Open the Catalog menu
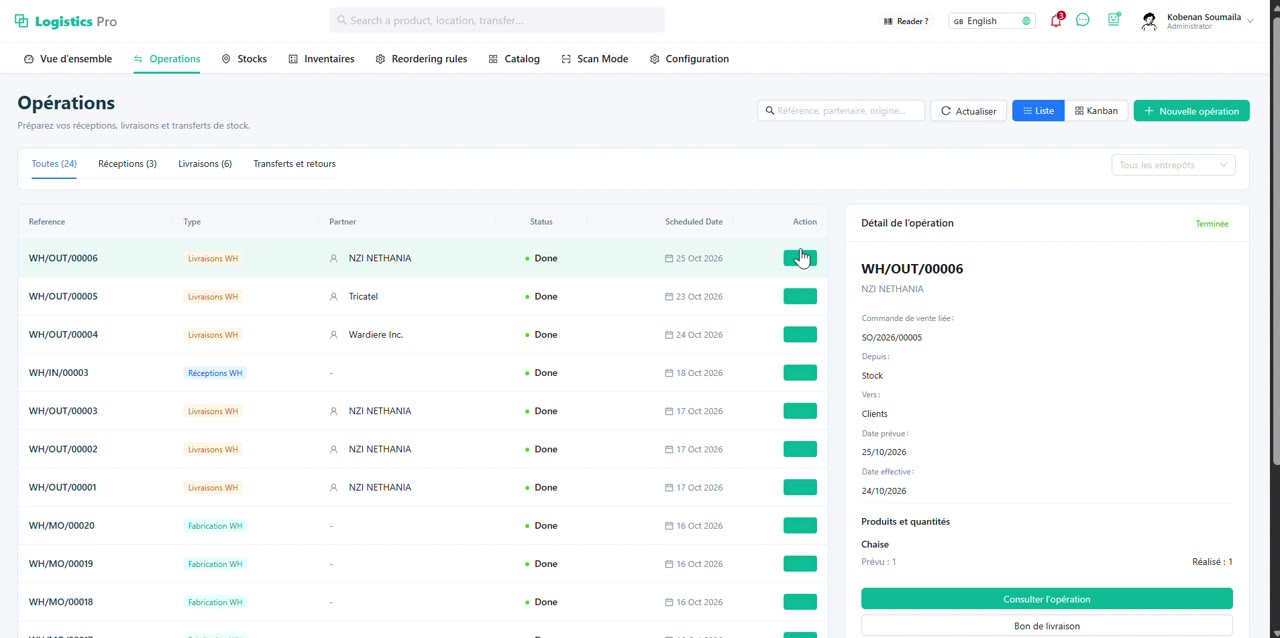 click(514, 59)
